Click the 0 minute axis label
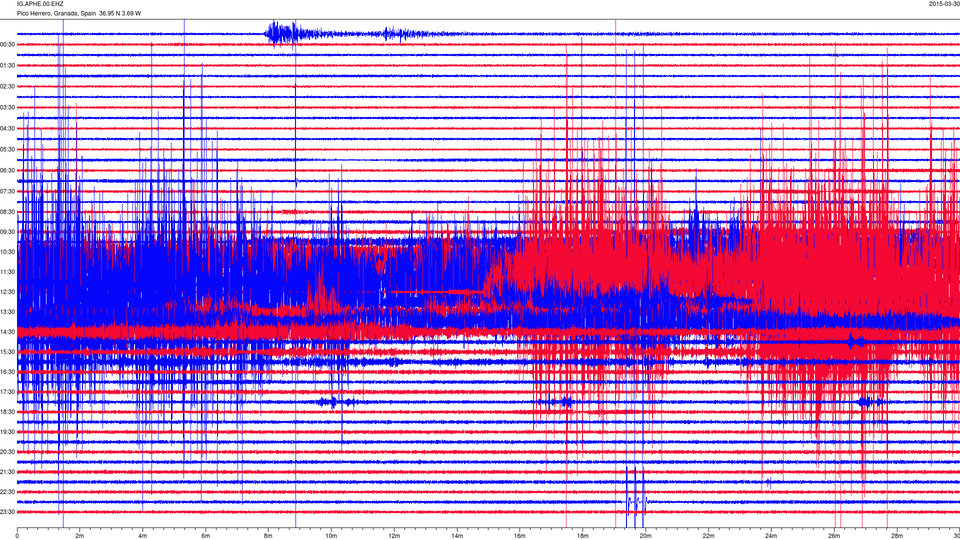Image resolution: width=960 pixels, height=540 pixels. (17, 536)
